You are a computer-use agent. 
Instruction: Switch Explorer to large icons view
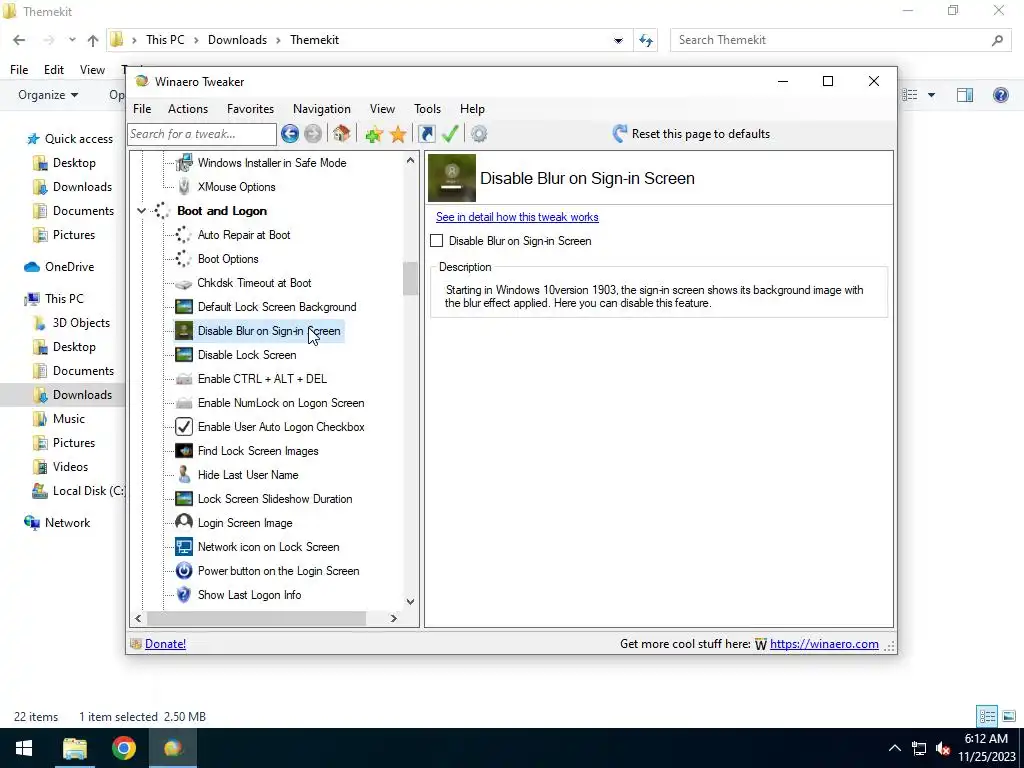(x=1009, y=716)
